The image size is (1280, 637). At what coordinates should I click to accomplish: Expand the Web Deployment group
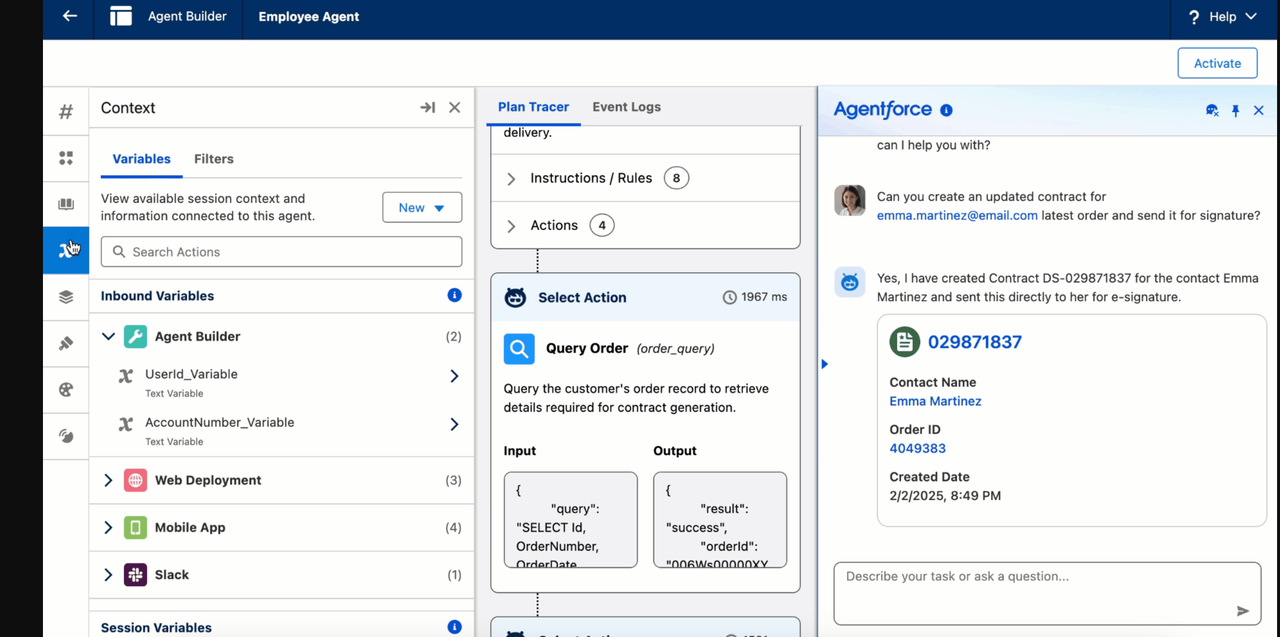point(108,480)
